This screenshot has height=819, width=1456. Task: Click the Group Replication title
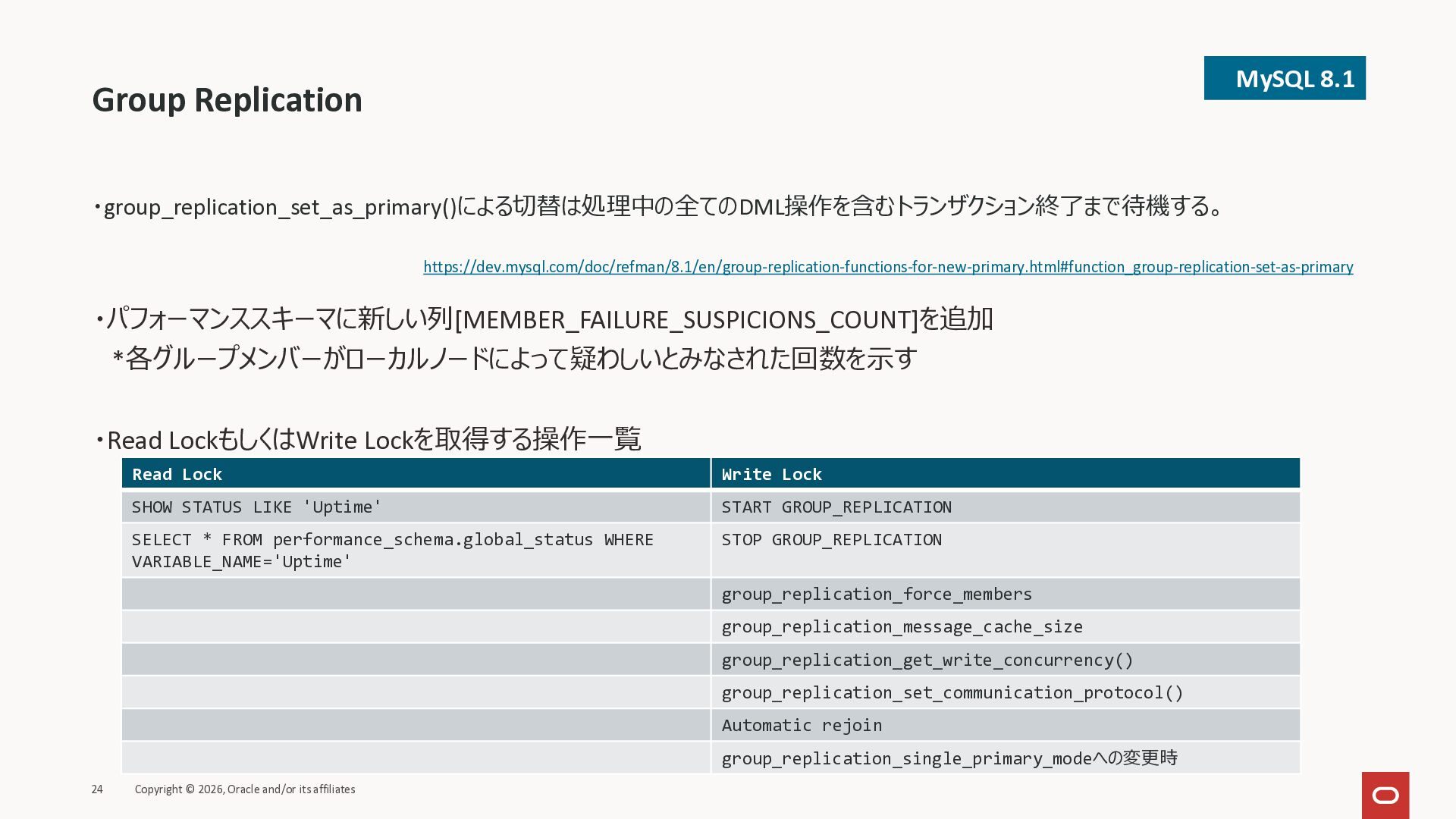227,100
